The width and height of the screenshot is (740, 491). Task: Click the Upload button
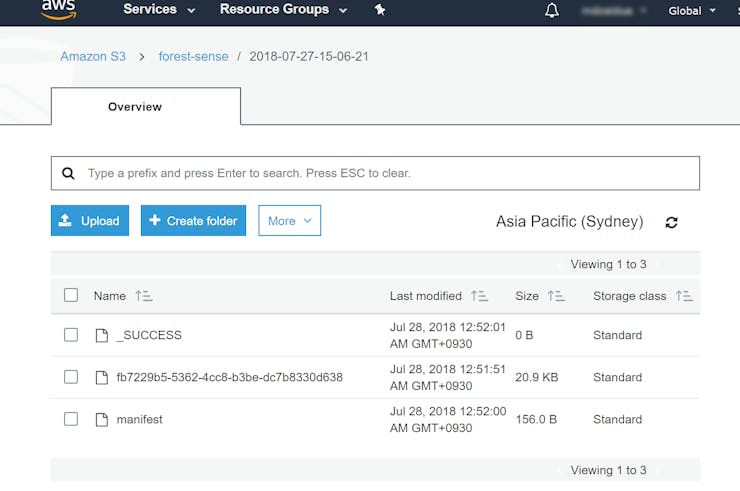coord(90,220)
